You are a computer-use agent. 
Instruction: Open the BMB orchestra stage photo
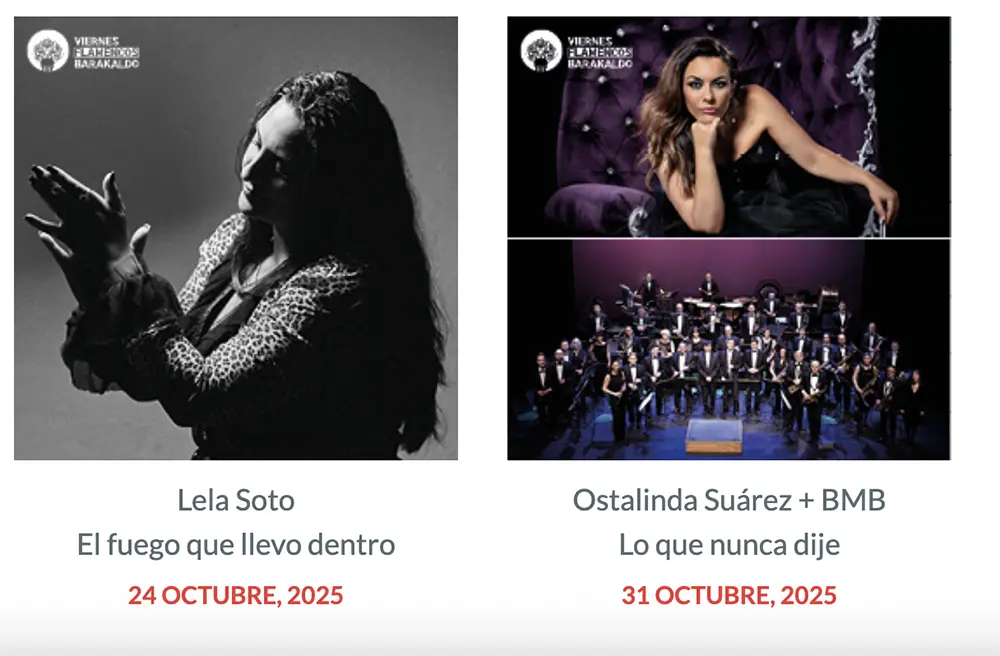(729, 350)
